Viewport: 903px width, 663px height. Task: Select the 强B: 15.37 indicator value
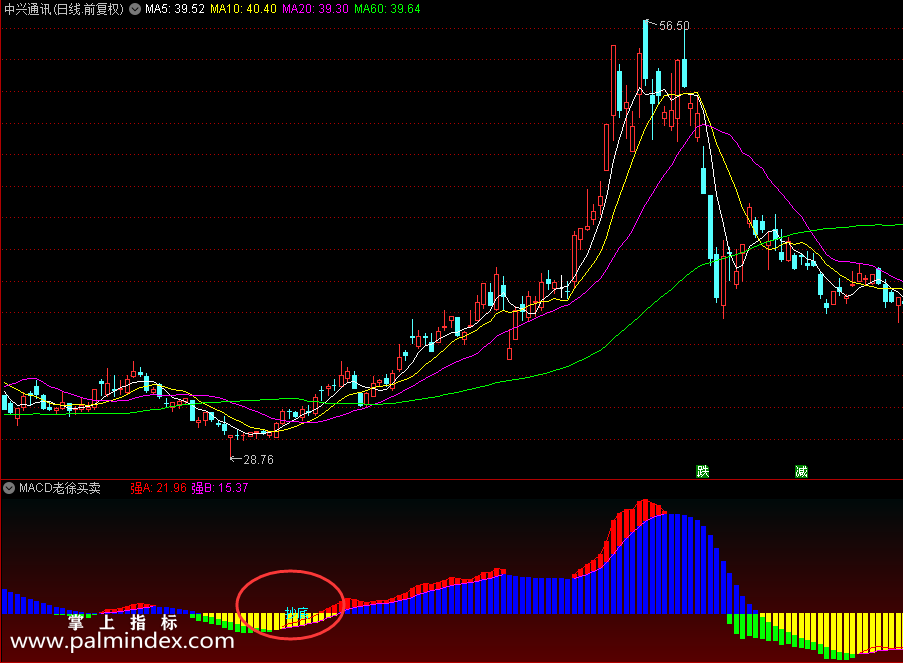pos(219,488)
